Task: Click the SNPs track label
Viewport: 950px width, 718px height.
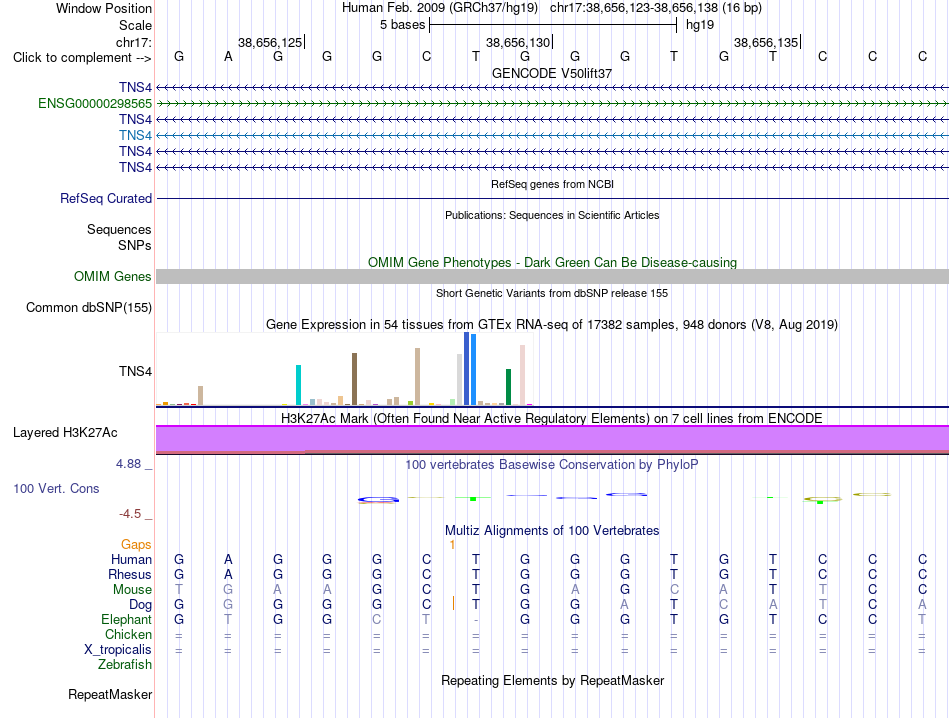Action: tap(135, 245)
